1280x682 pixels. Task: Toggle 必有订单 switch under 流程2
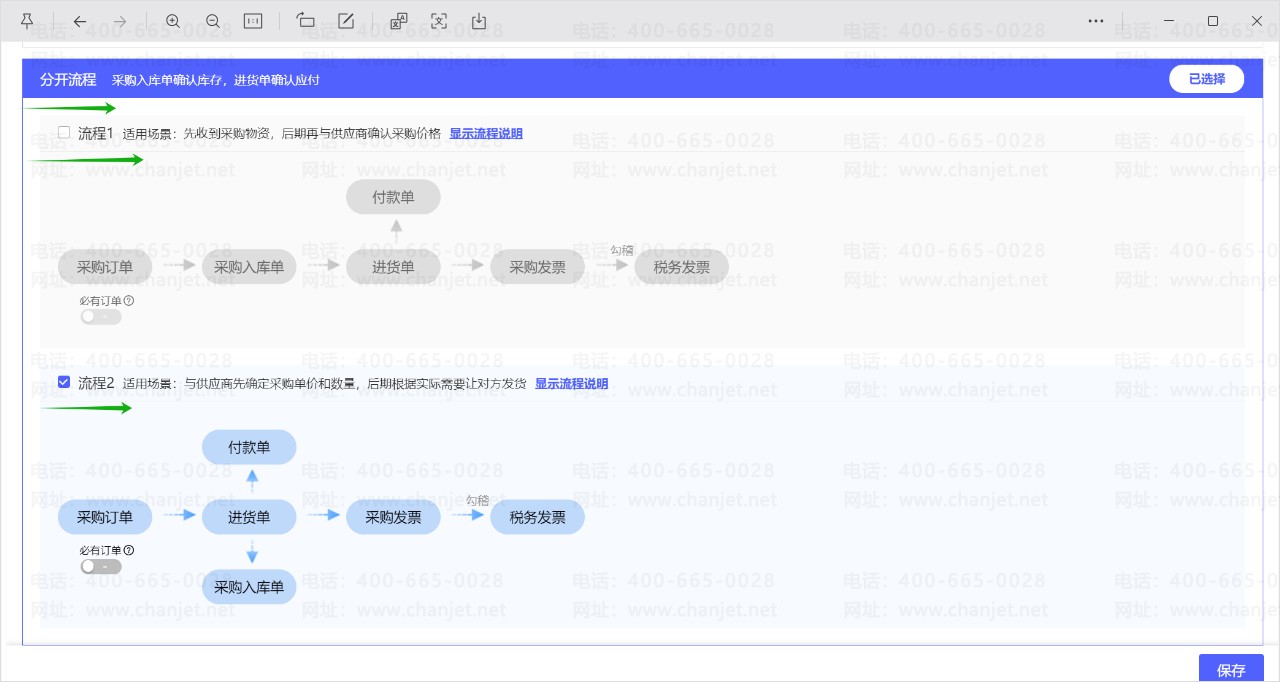point(100,566)
